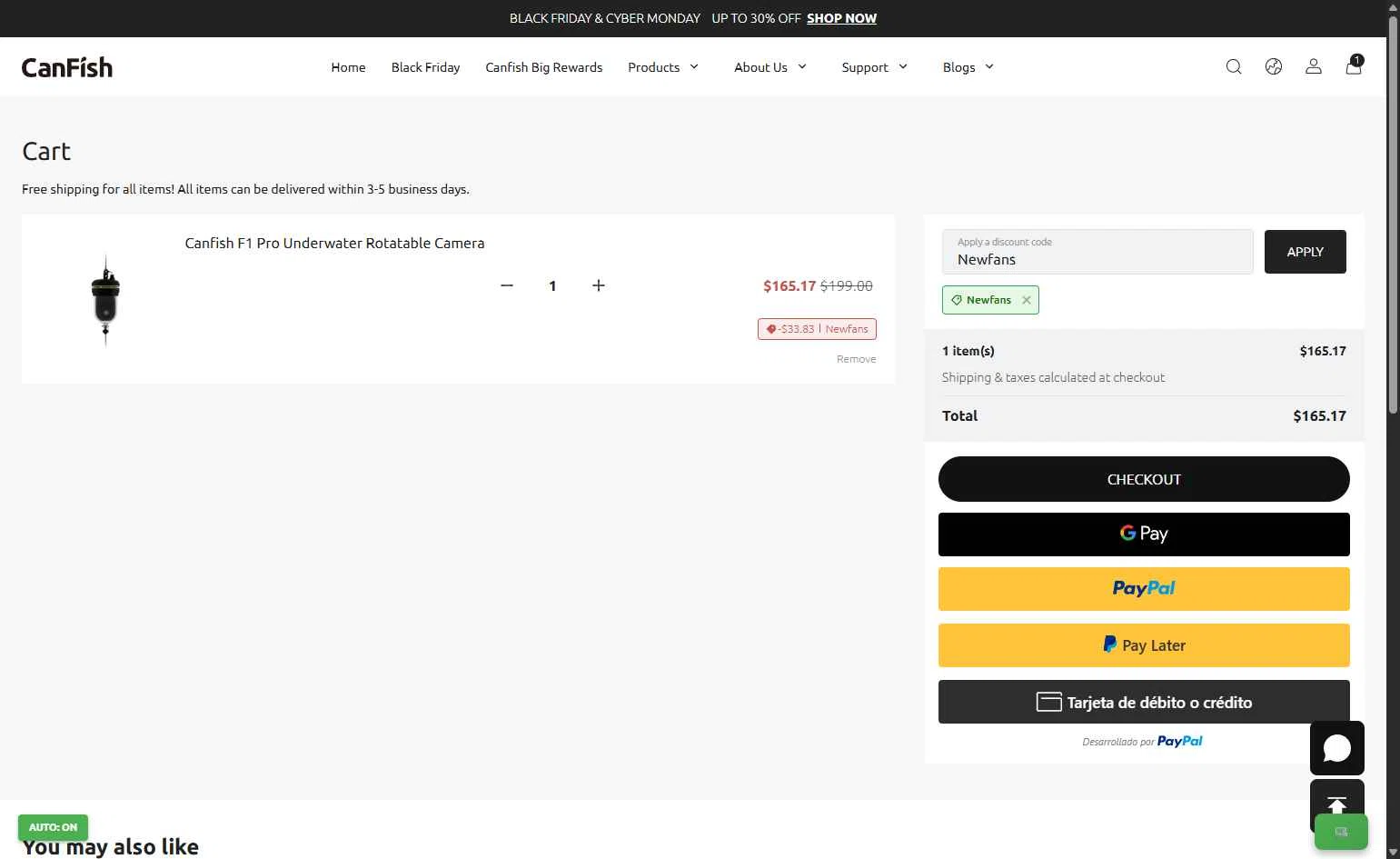
Task: Pay with the Google Pay button
Action: click(1144, 534)
